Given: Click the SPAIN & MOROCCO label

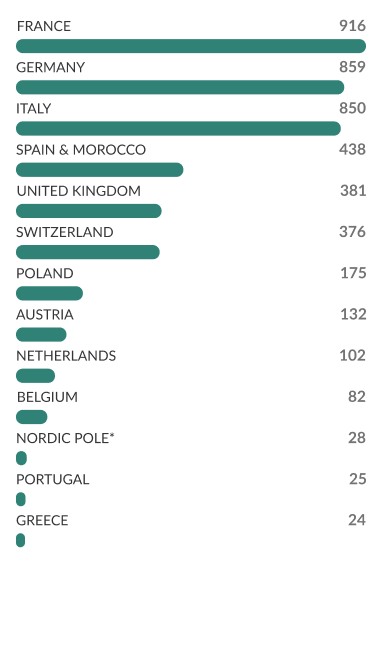Looking at the screenshot, I should 81,150.
